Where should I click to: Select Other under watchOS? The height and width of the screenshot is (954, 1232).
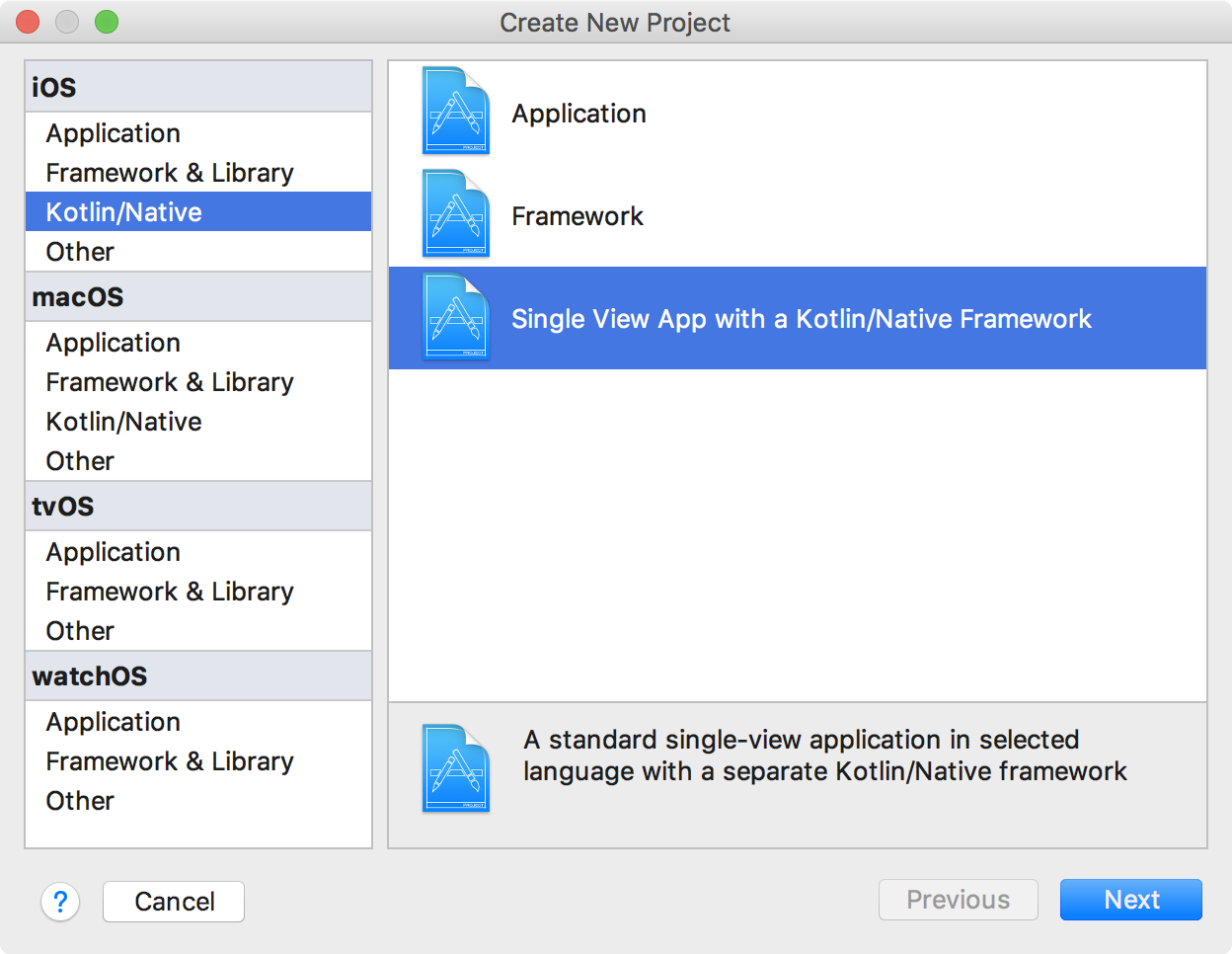[198, 800]
